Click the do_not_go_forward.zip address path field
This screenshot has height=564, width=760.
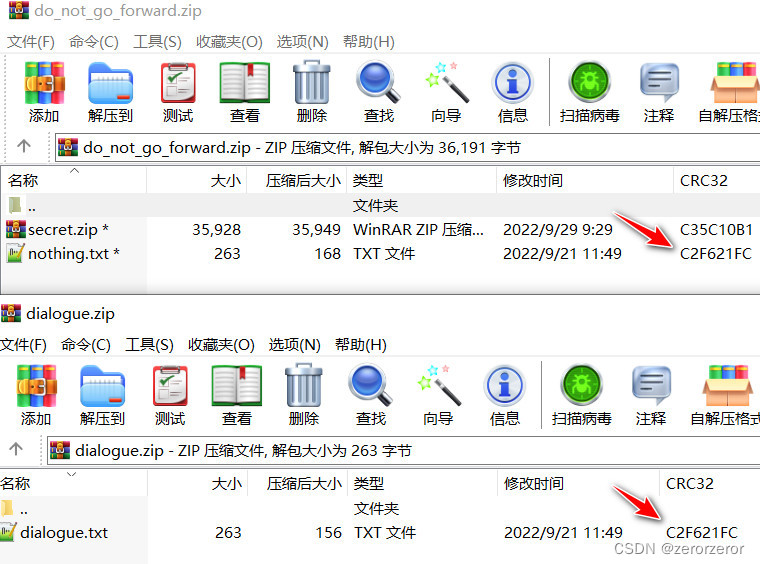407,147
